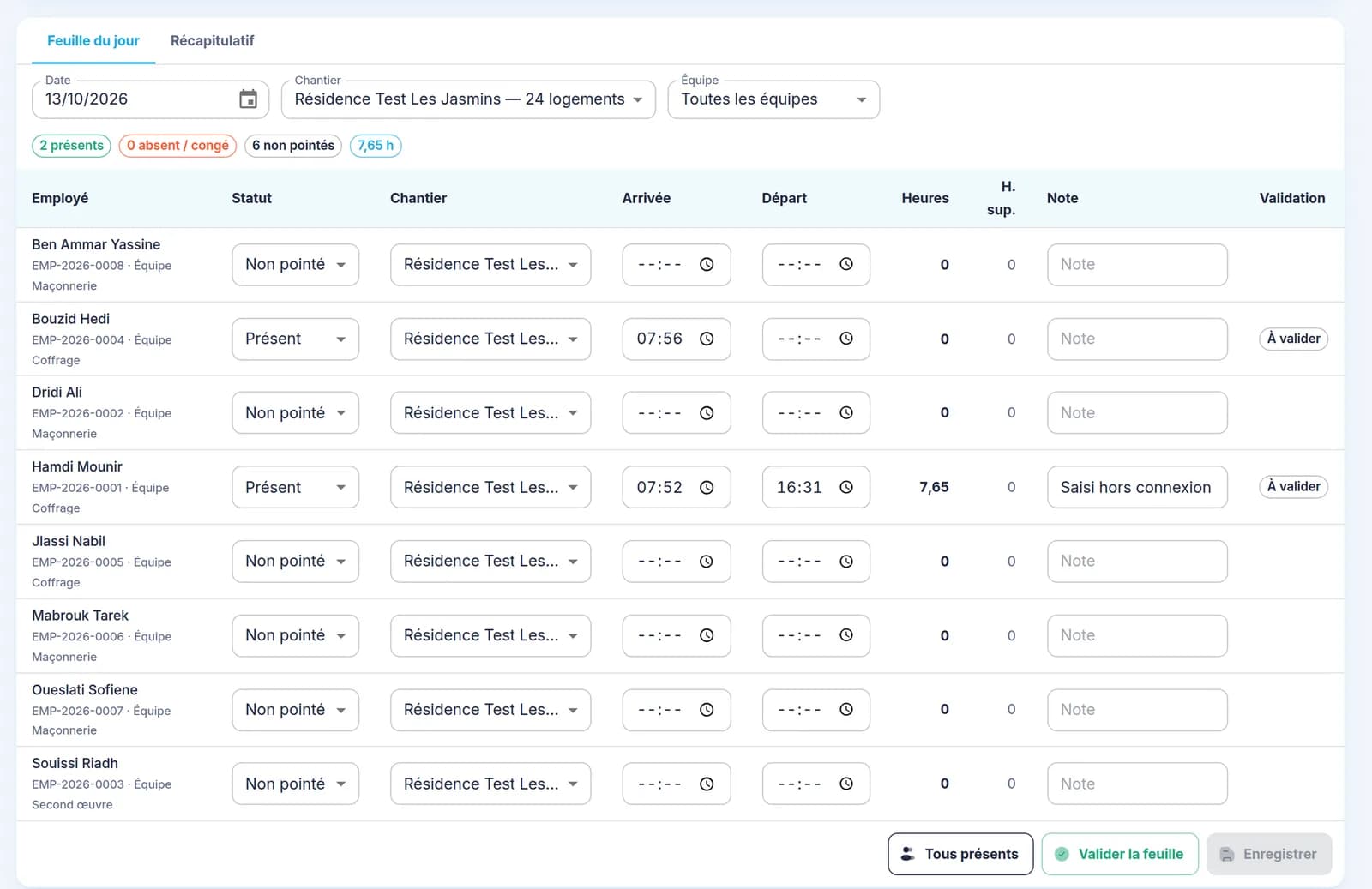1372x889 pixels.
Task: Open time picker for Hamdi Mounir's 07:52 arrival
Action: (x=707, y=487)
